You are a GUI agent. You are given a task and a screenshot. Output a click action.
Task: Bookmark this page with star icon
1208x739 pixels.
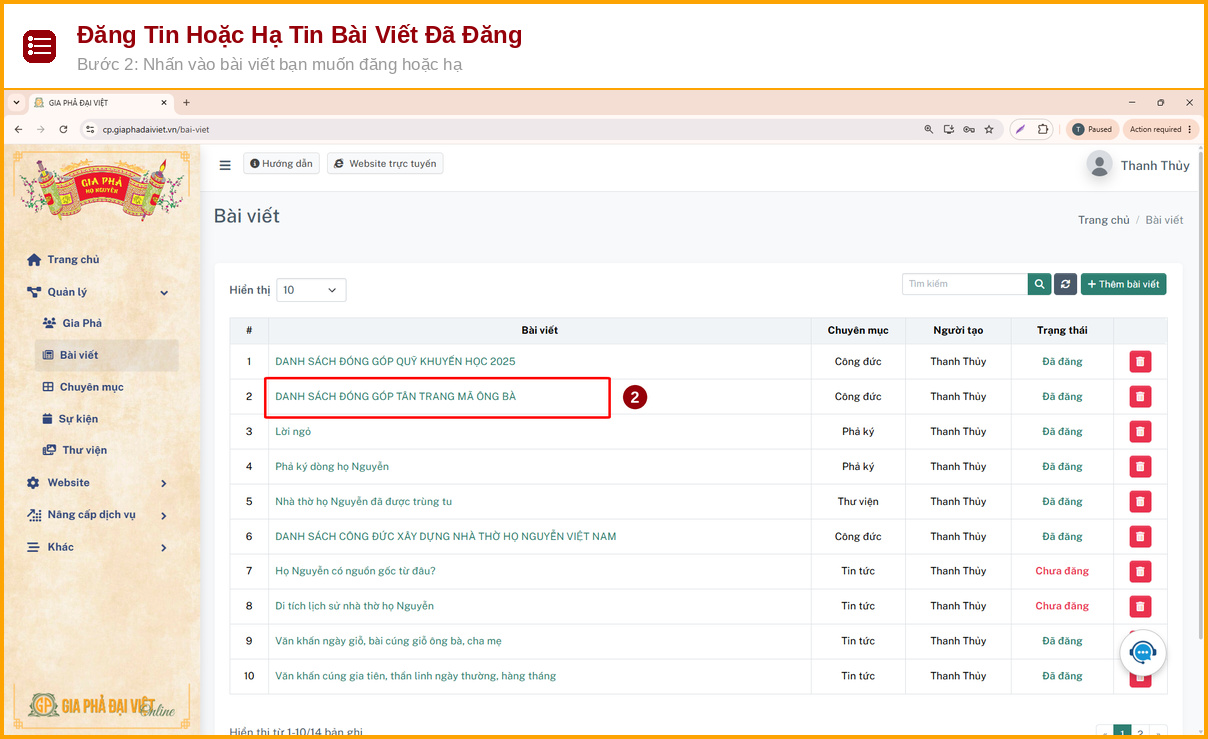(989, 129)
